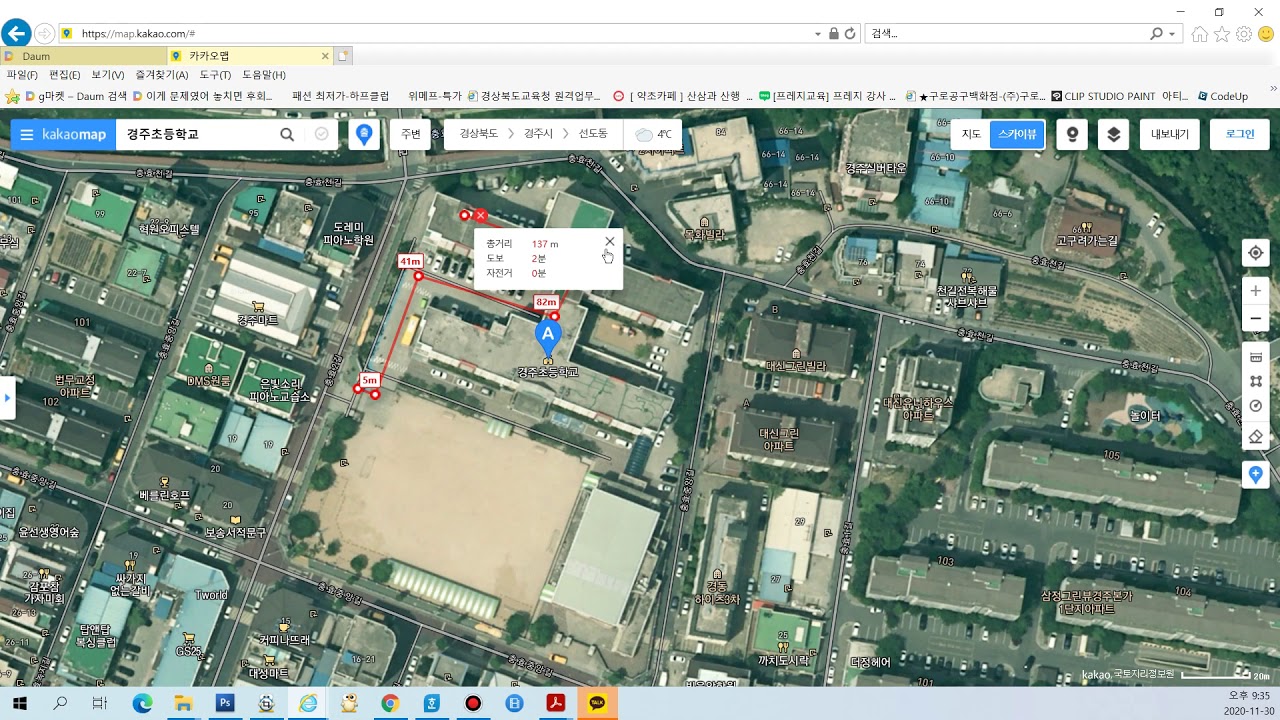This screenshot has width=1280, height=720.
Task: Click the 41m distance label on map
Action: coord(410,261)
